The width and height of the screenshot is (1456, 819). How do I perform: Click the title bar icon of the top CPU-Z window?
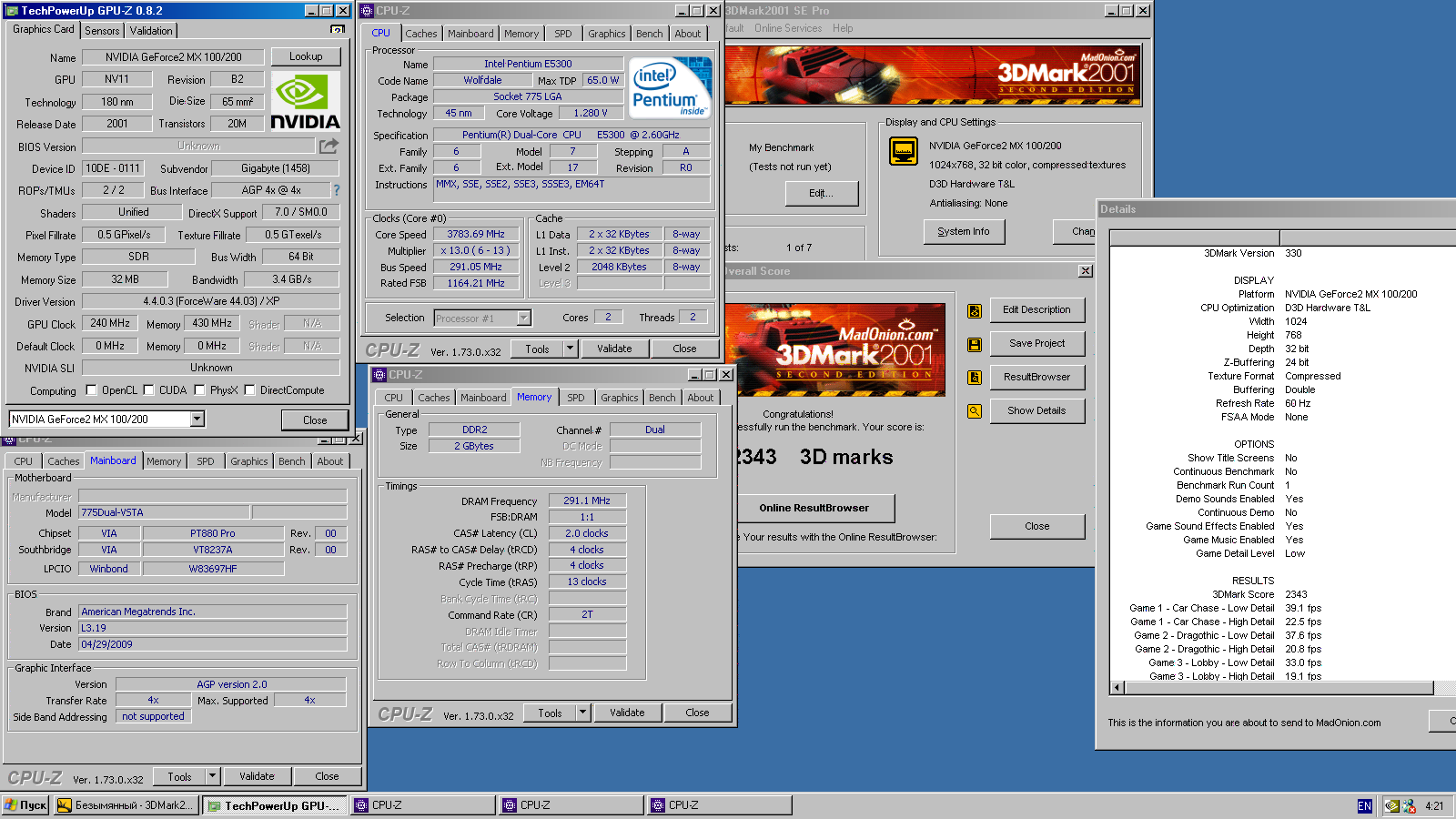point(367,11)
